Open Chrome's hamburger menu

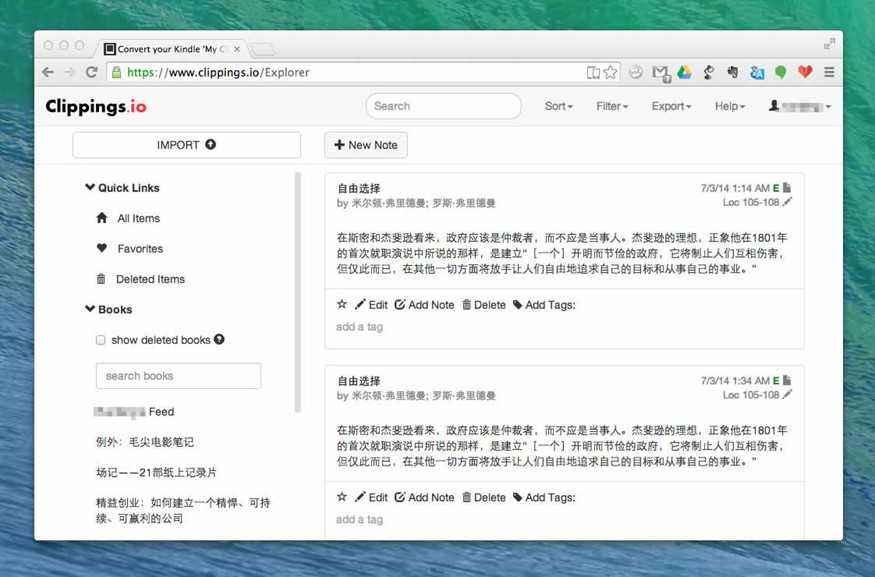coord(829,72)
